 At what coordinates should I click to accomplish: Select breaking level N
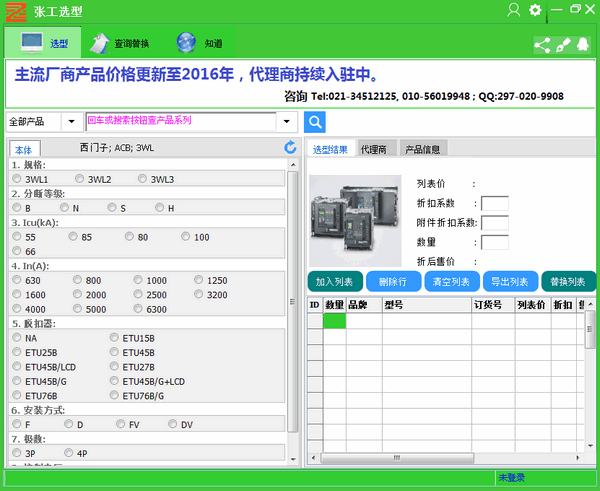(x=64, y=207)
